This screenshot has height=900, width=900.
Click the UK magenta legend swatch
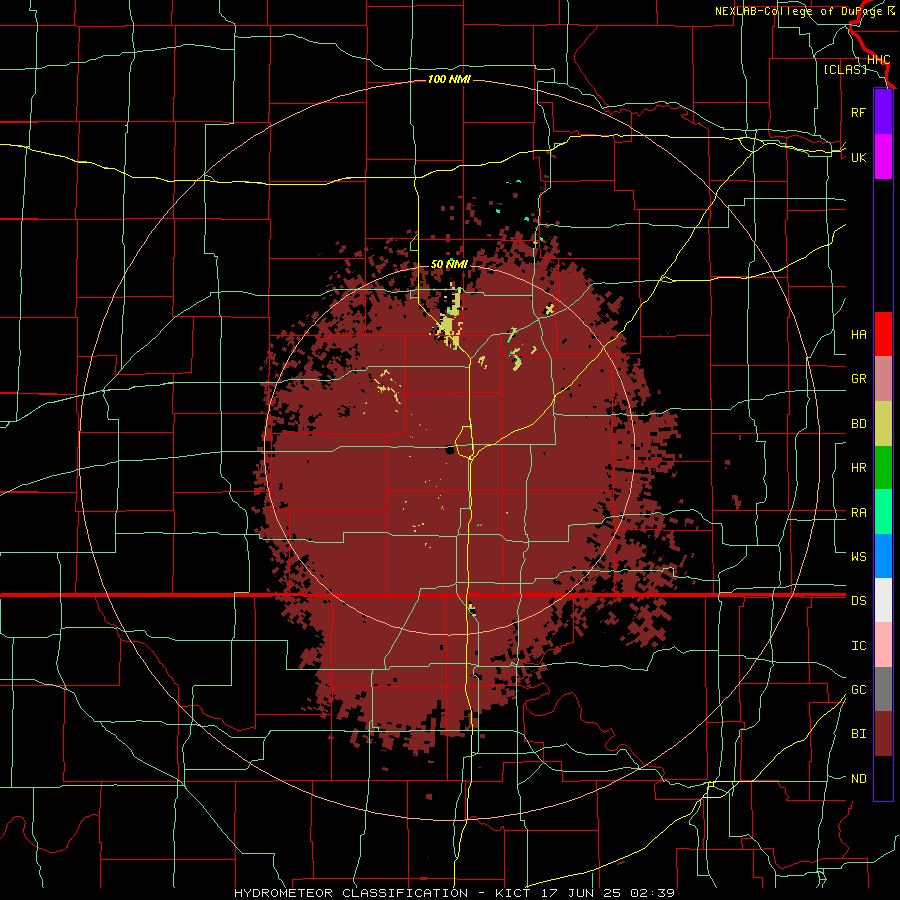883,157
